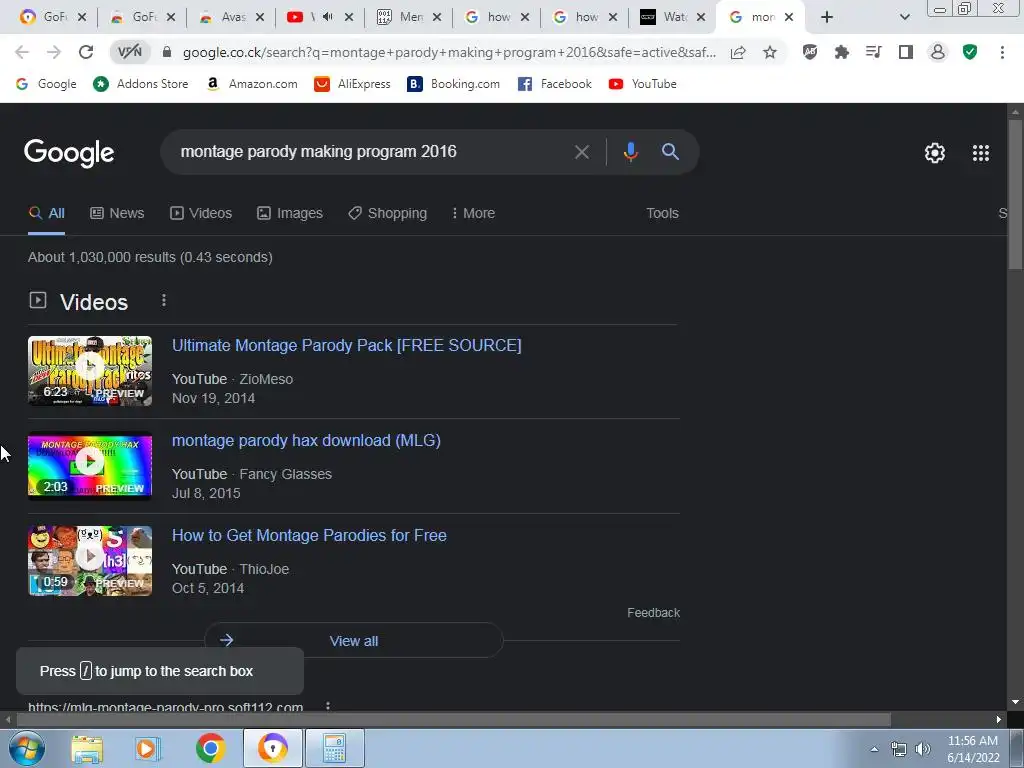Viewport: 1024px width, 768px height.
Task: Open Chrome's three-dot menu
Action: [x=1002, y=52]
